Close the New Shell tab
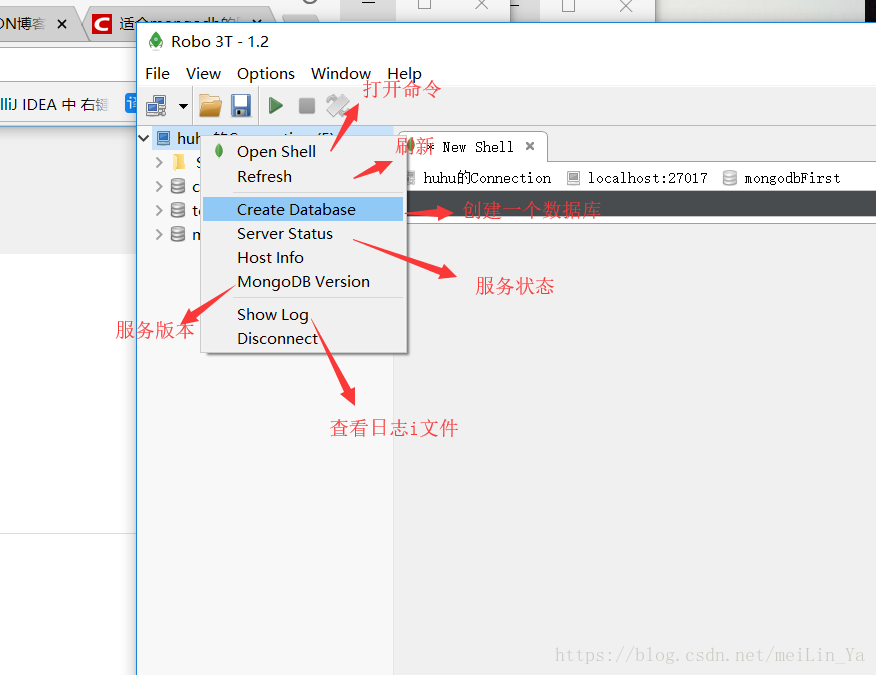 click(x=530, y=146)
